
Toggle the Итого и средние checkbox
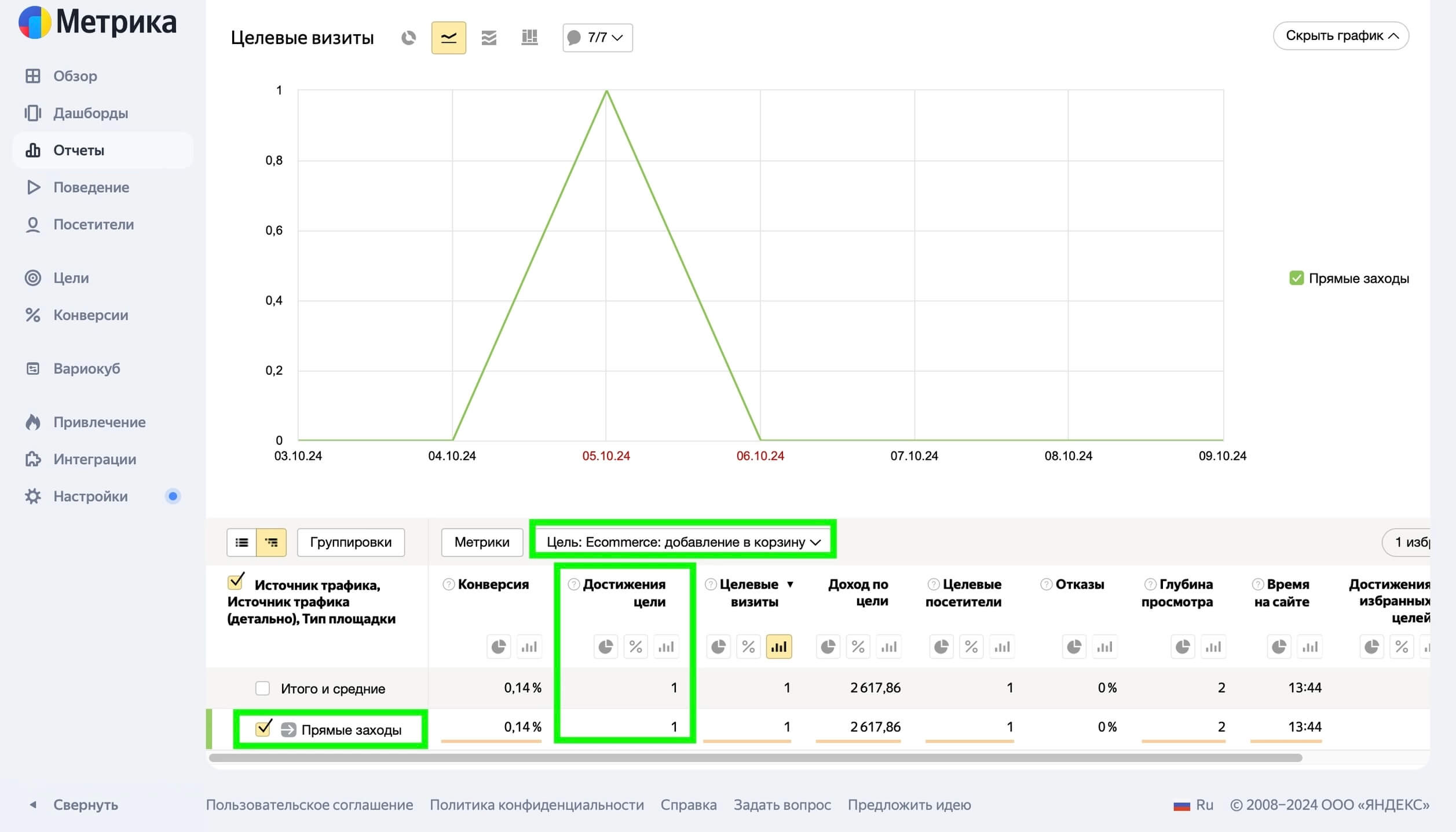point(263,688)
